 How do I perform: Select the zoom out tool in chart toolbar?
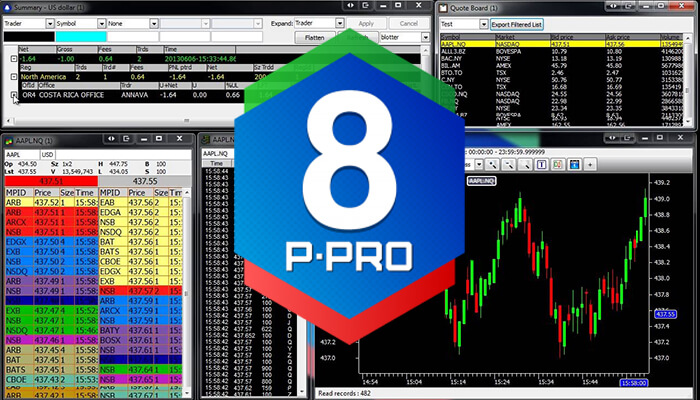tap(509, 165)
